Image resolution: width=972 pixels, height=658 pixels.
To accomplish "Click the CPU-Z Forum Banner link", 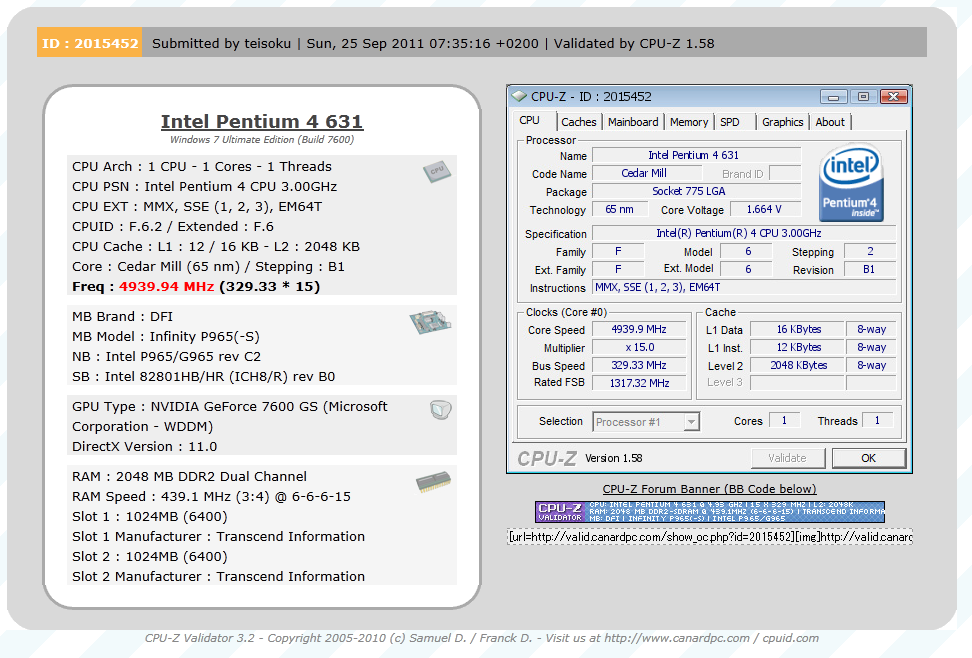I will (709, 489).
